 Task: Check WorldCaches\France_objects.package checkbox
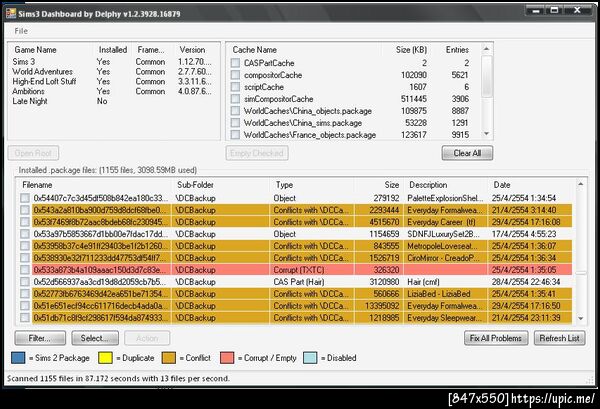point(235,135)
